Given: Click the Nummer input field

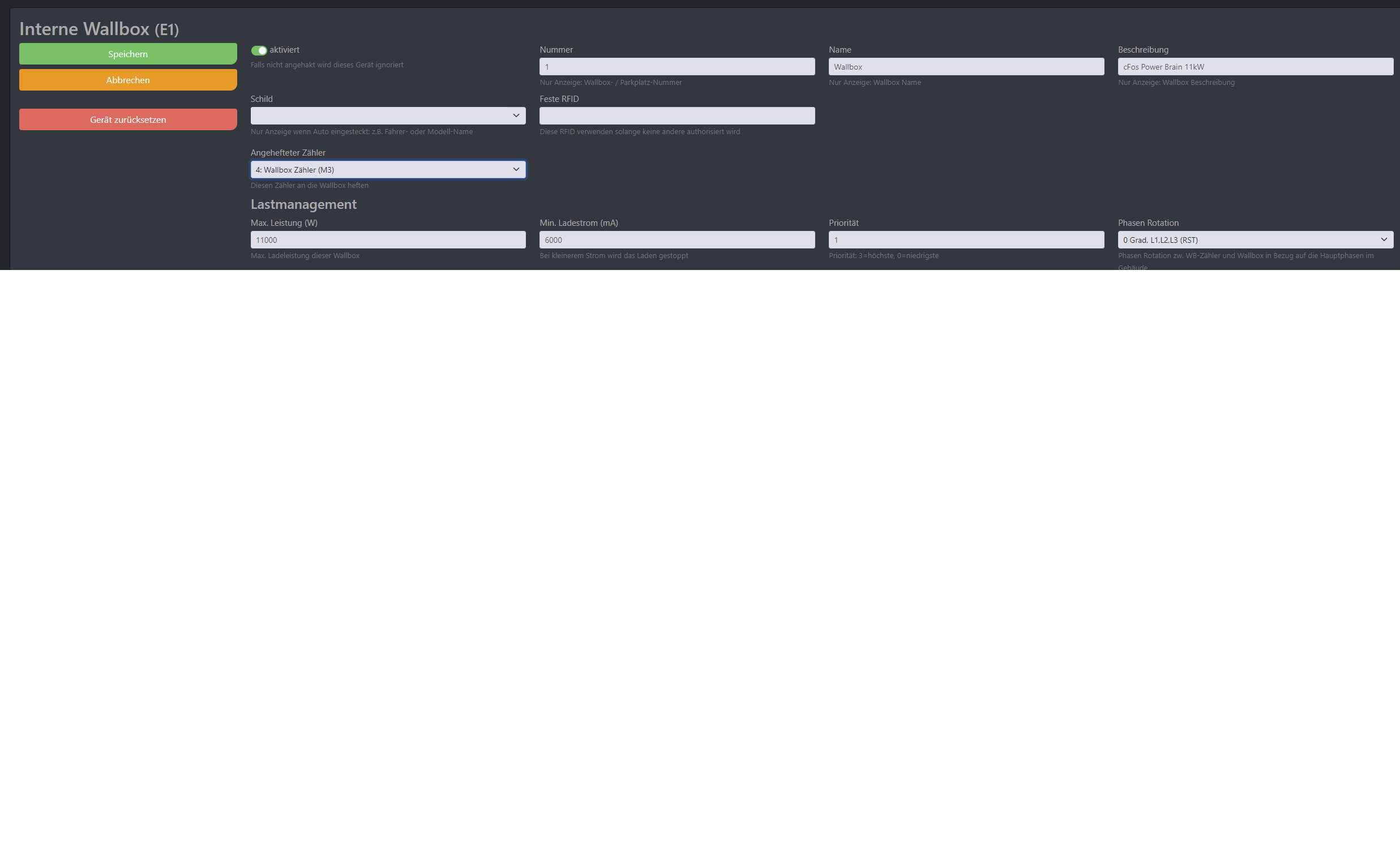Looking at the screenshot, I should (x=677, y=66).
